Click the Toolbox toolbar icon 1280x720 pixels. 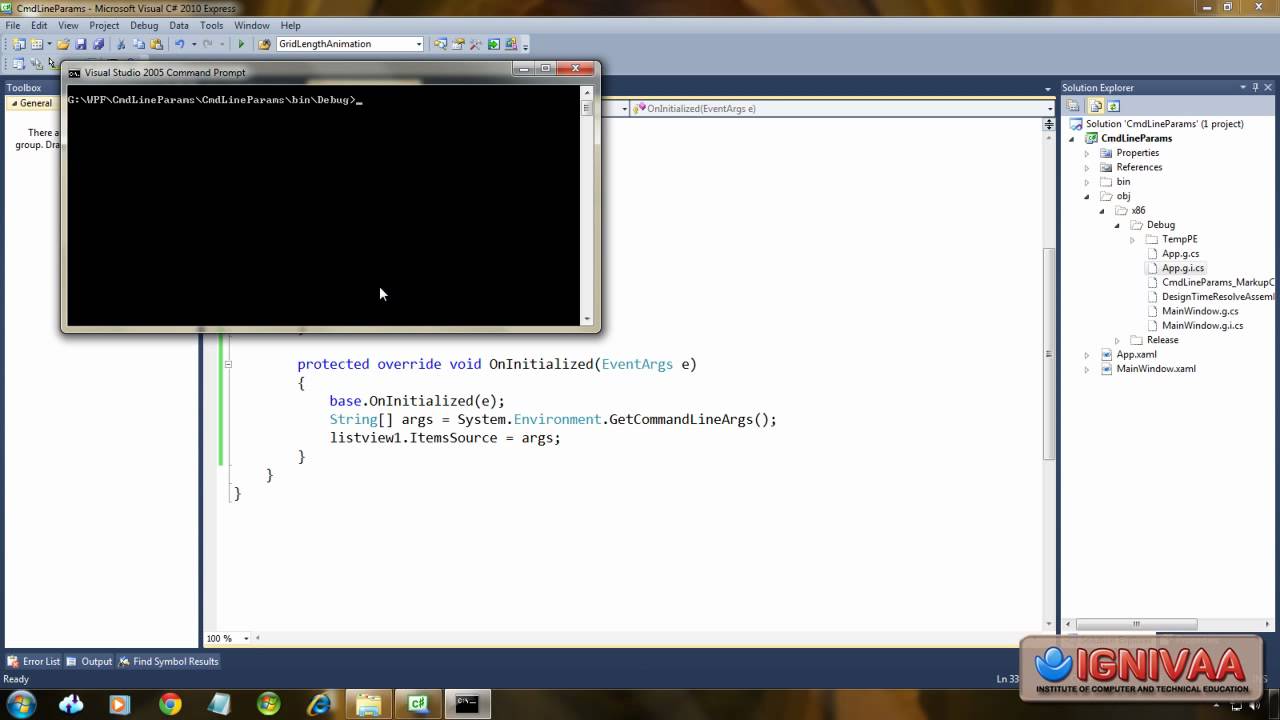476,44
